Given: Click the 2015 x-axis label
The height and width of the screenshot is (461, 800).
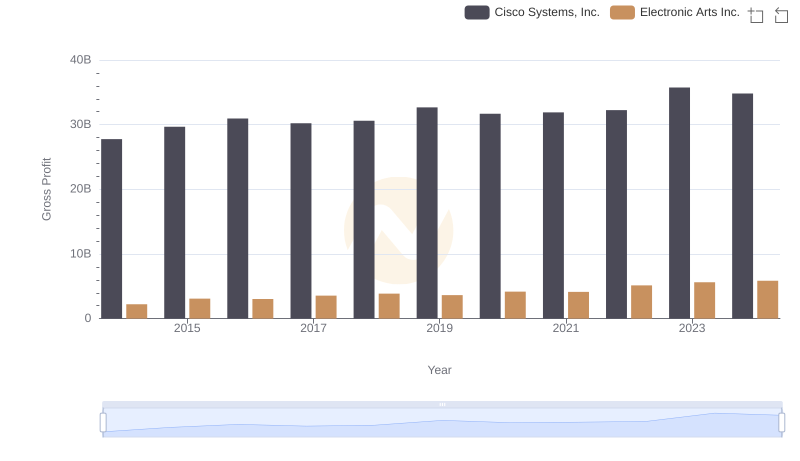Looking at the screenshot, I should [x=187, y=328].
